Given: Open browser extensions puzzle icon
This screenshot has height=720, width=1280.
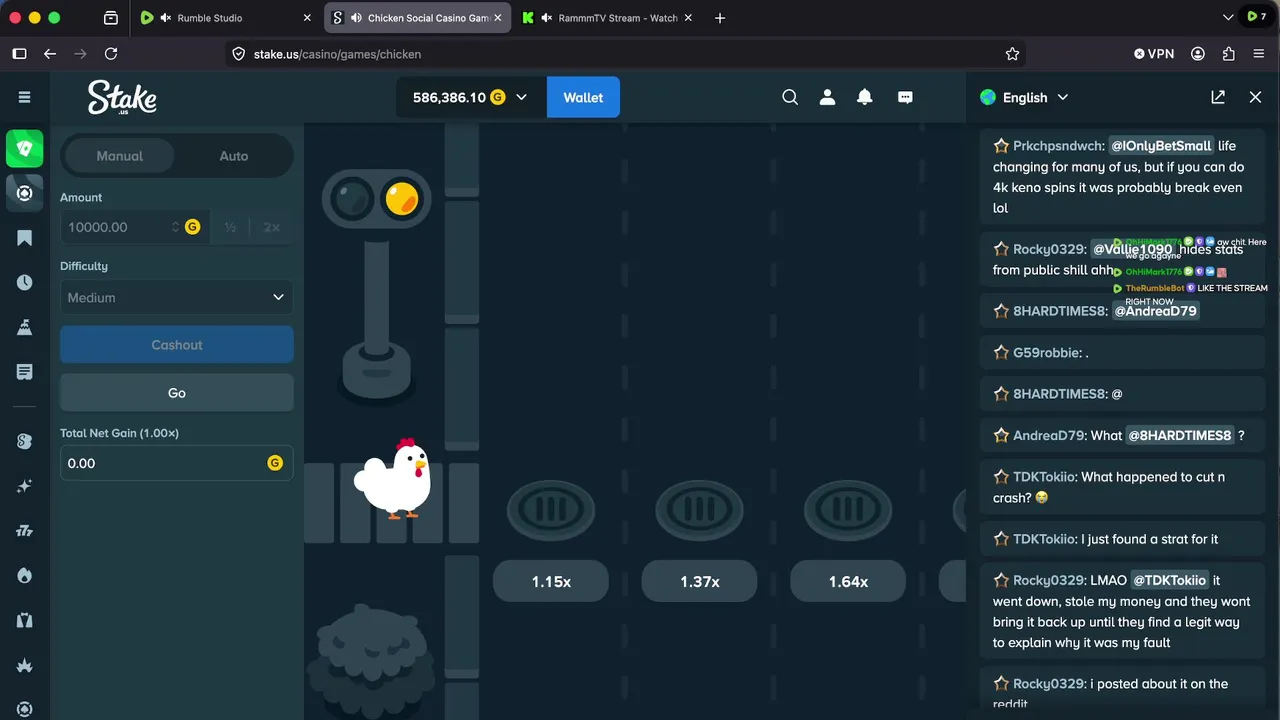Looking at the screenshot, I should point(1229,54).
